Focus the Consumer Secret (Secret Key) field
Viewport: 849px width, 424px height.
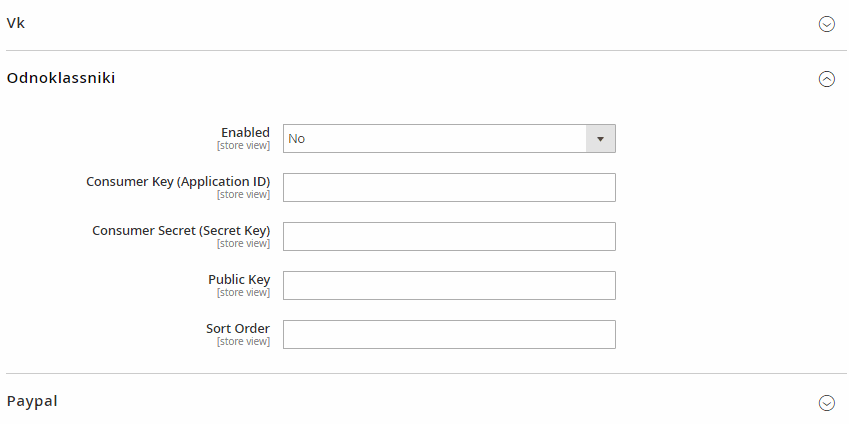coord(449,236)
